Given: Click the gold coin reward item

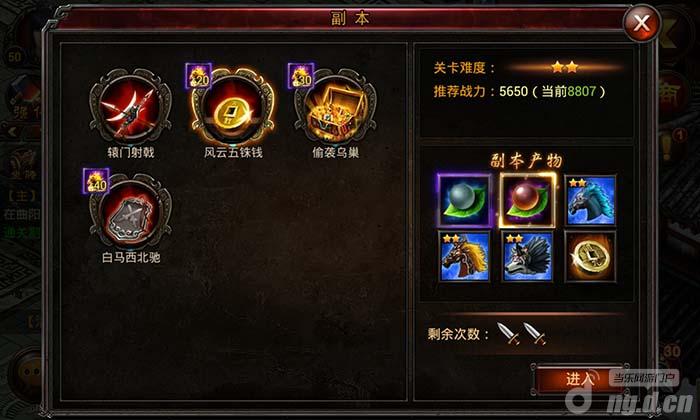Looking at the screenshot, I should 590,257.
